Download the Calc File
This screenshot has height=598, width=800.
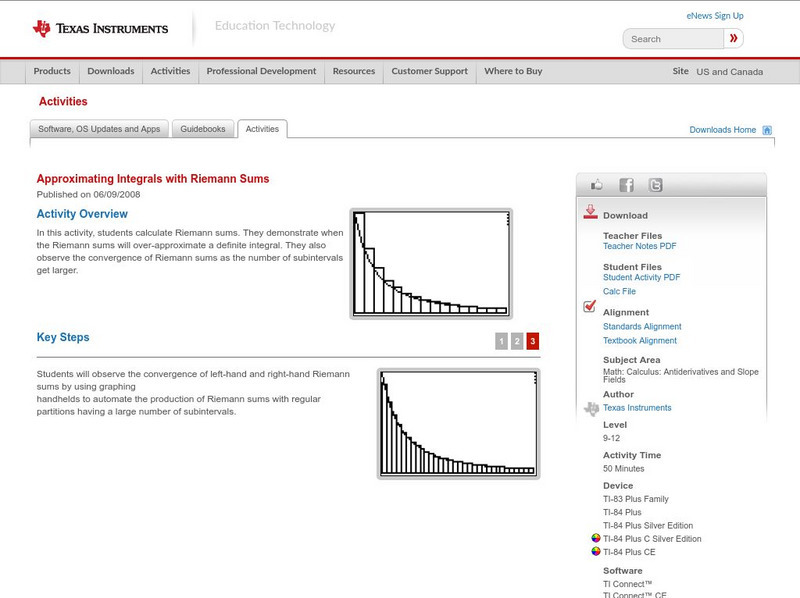pyautogui.click(x=619, y=291)
